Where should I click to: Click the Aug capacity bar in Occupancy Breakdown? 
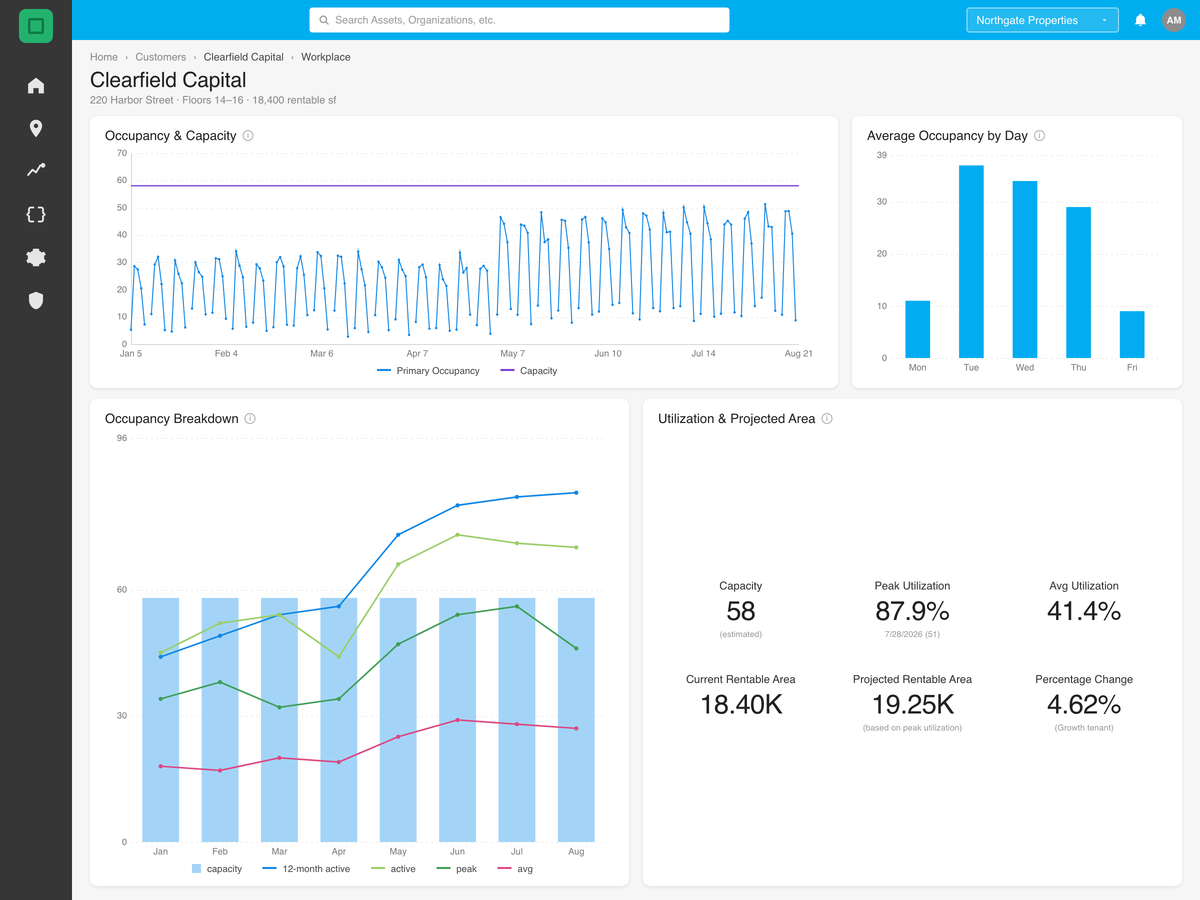click(576, 720)
